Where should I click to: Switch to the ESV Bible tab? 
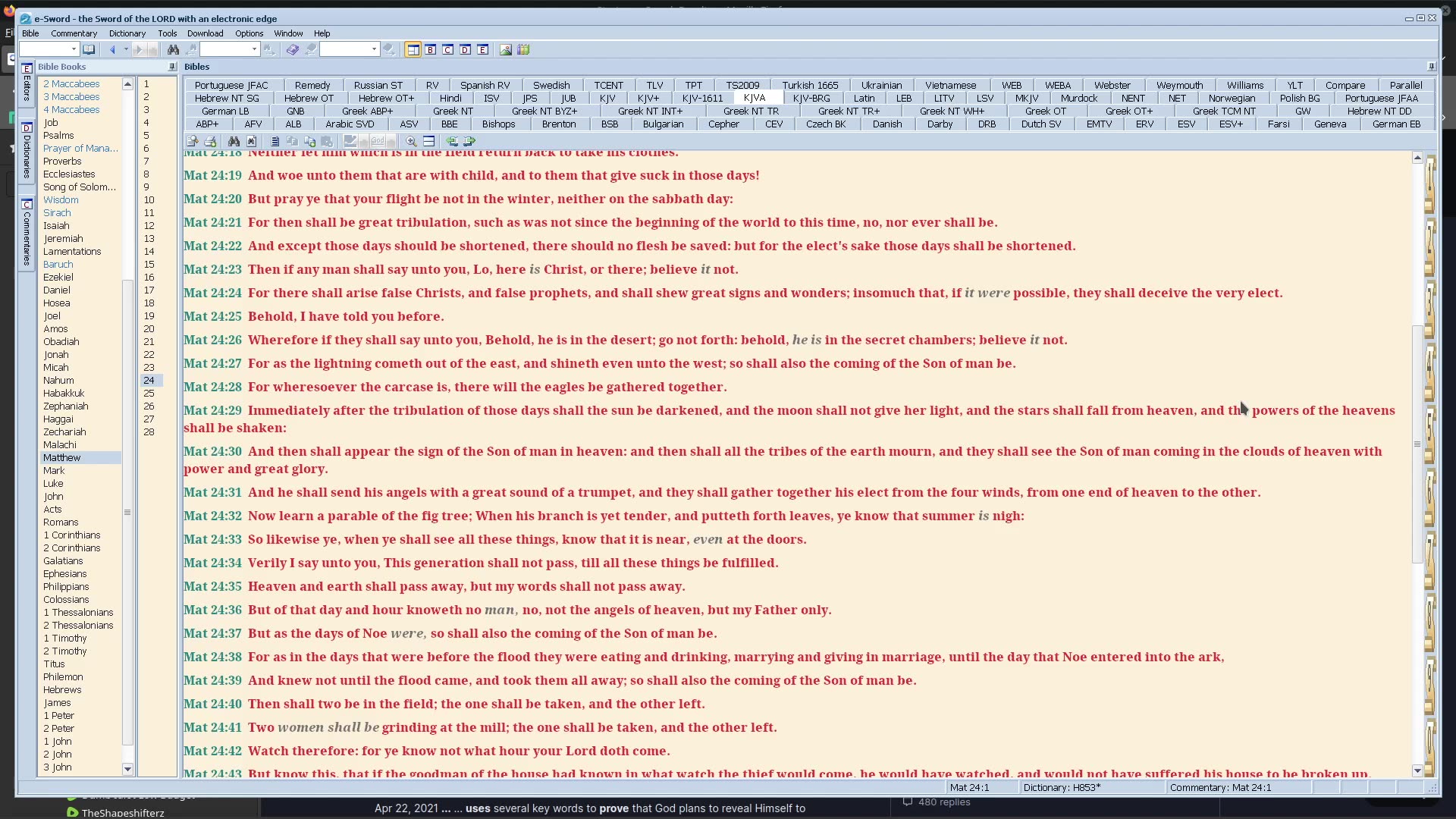[1186, 124]
